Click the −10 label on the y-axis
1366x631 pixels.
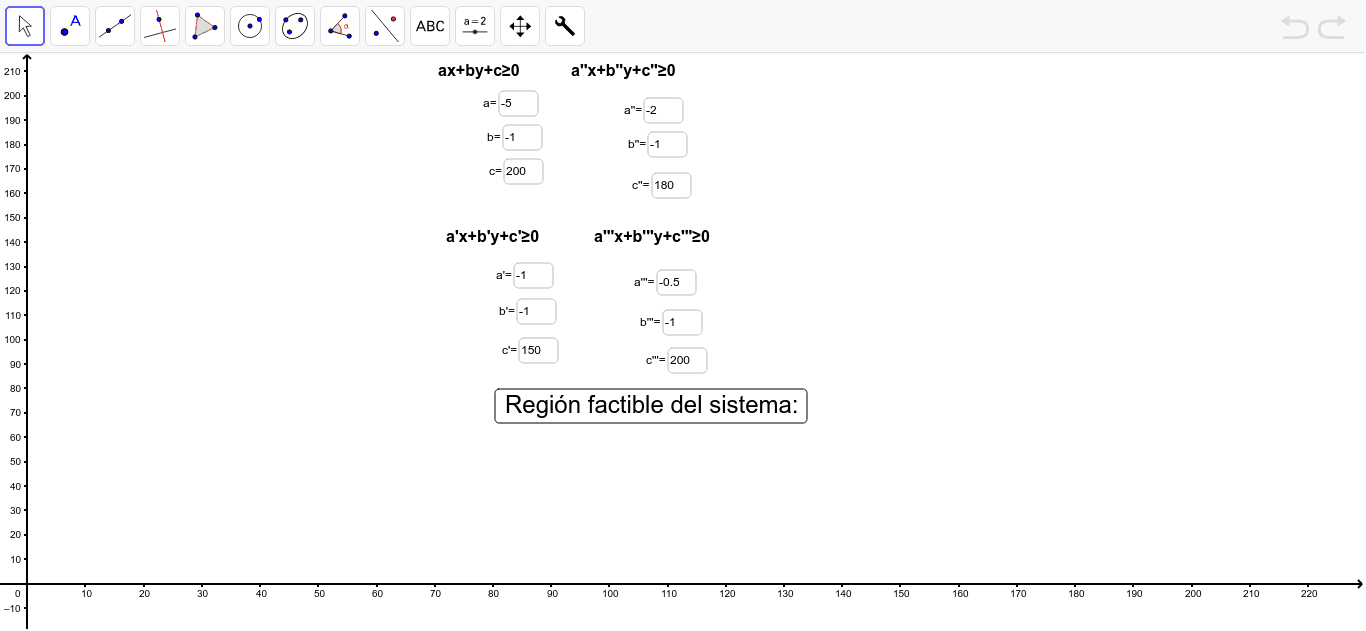coord(12,608)
